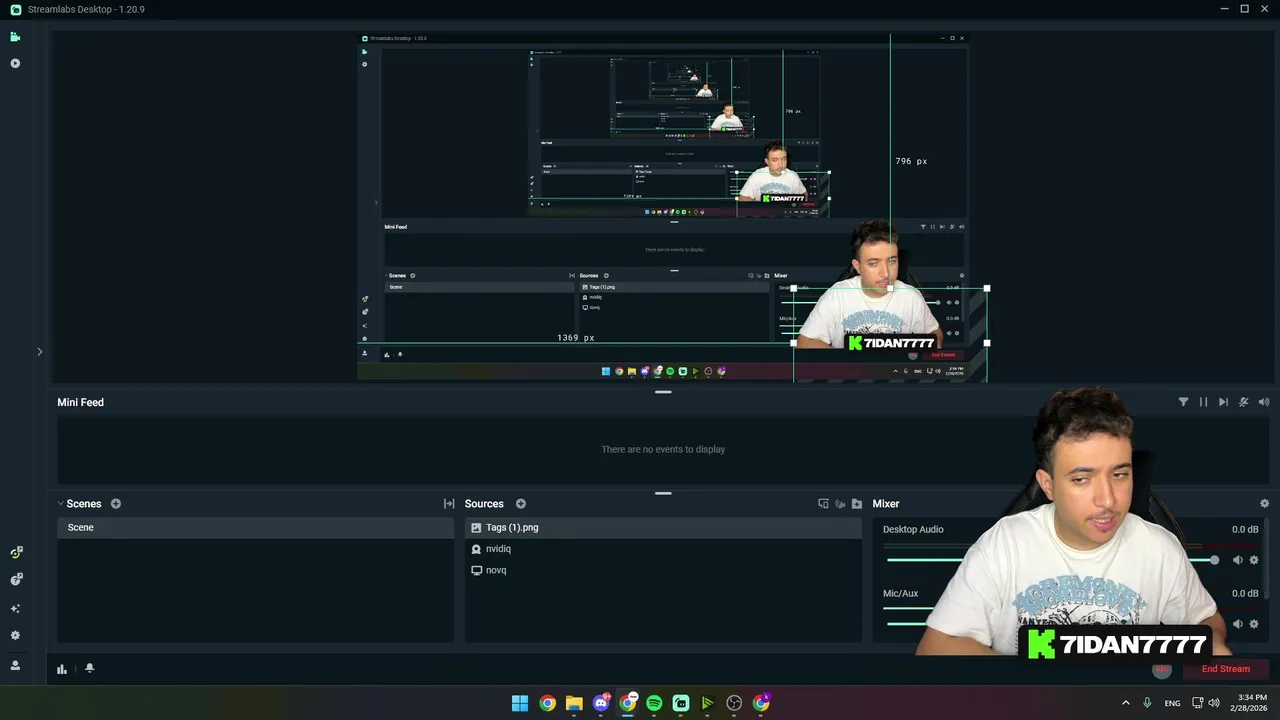Skip the current alert in Mini Feed

pyautogui.click(x=1223, y=402)
